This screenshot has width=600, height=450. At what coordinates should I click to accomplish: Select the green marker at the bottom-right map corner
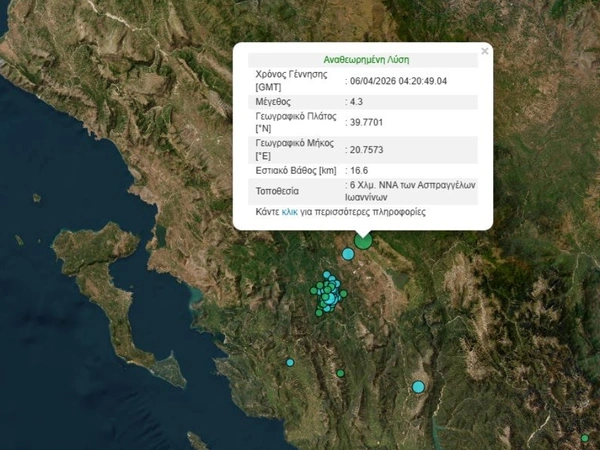[585, 438]
